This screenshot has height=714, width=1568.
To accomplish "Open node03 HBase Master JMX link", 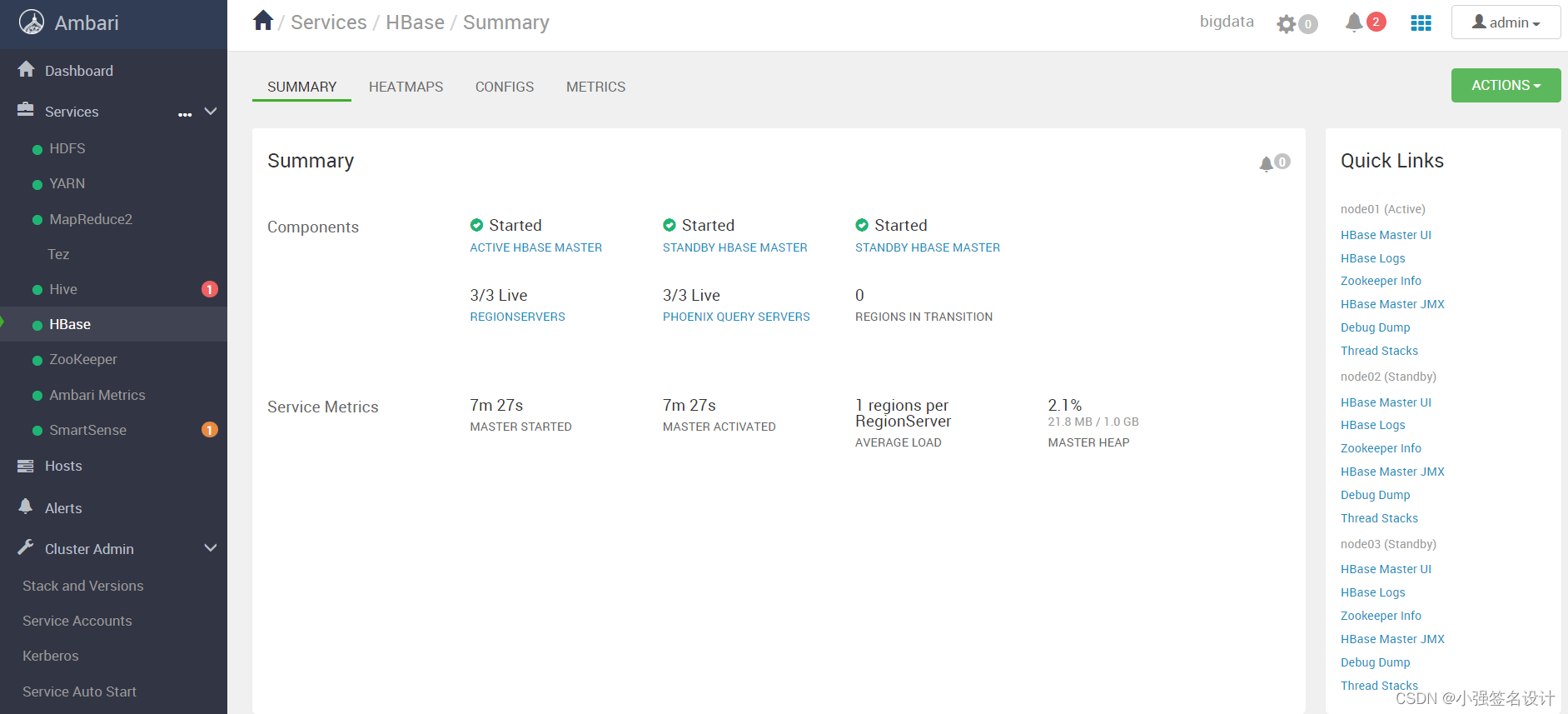I will pyautogui.click(x=1392, y=639).
